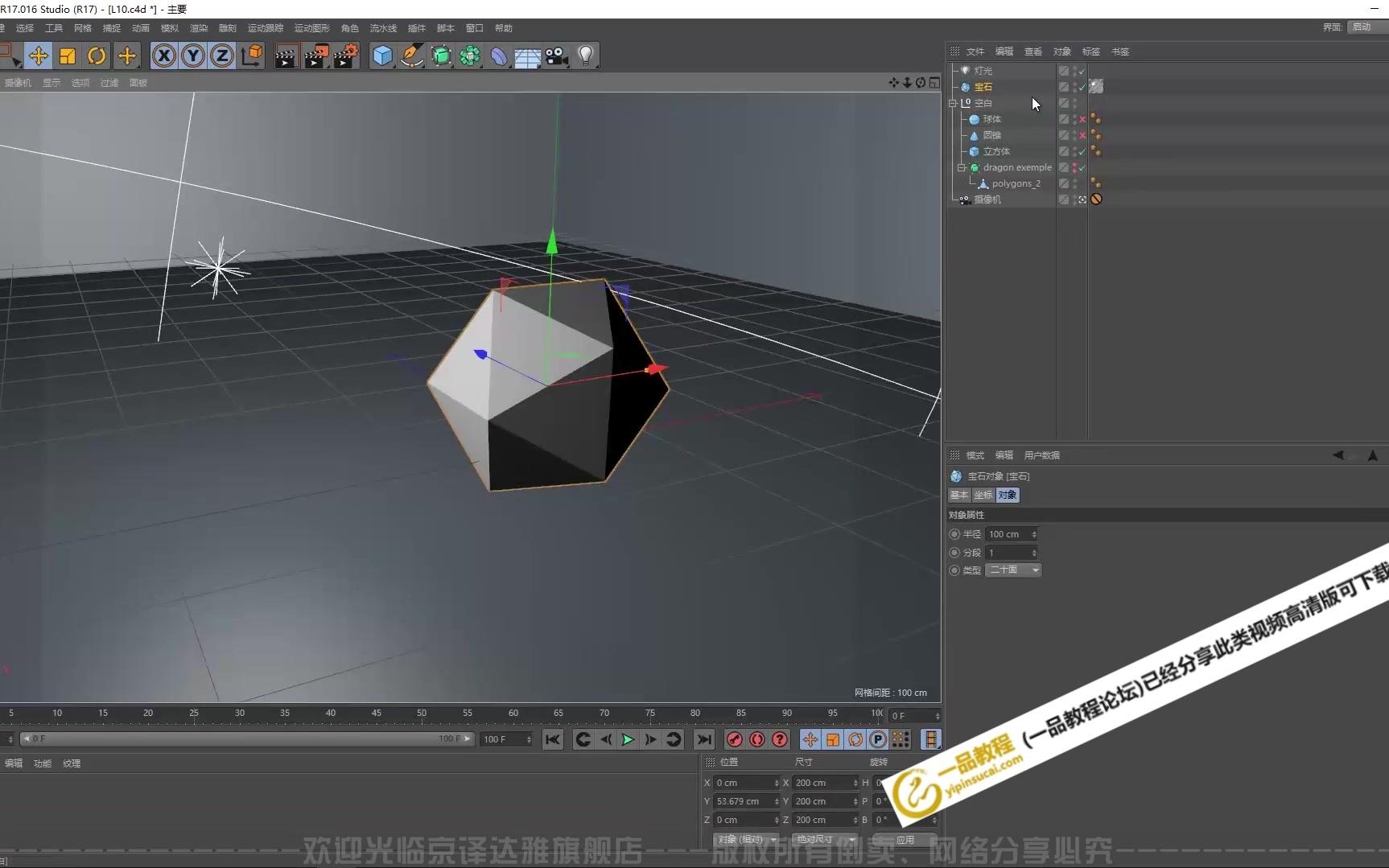Click the Render to Picture Viewer icon

pos(315,56)
